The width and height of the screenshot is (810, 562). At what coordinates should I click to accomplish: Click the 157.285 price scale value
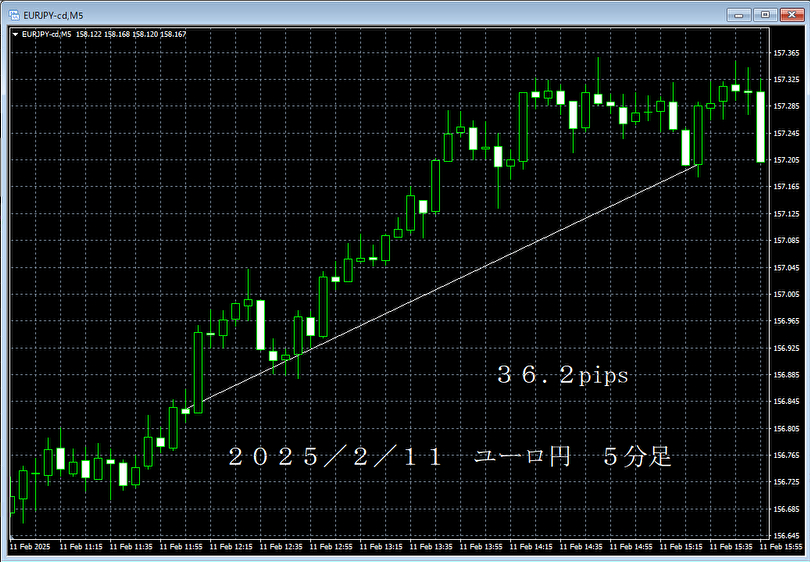[786, 106]
